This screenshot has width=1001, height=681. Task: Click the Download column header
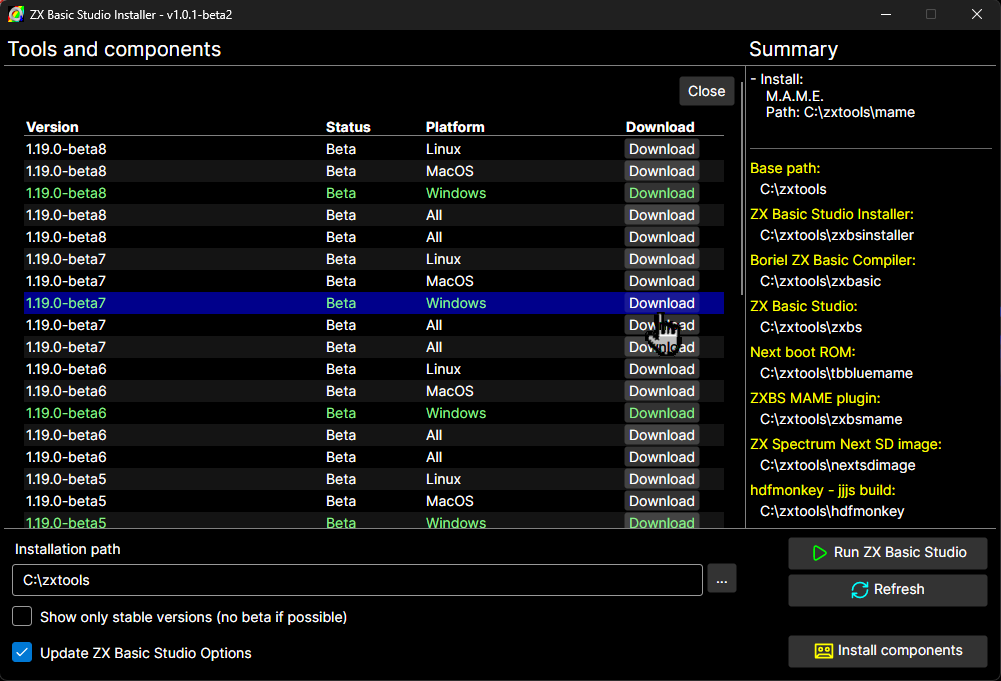(660, 127)
